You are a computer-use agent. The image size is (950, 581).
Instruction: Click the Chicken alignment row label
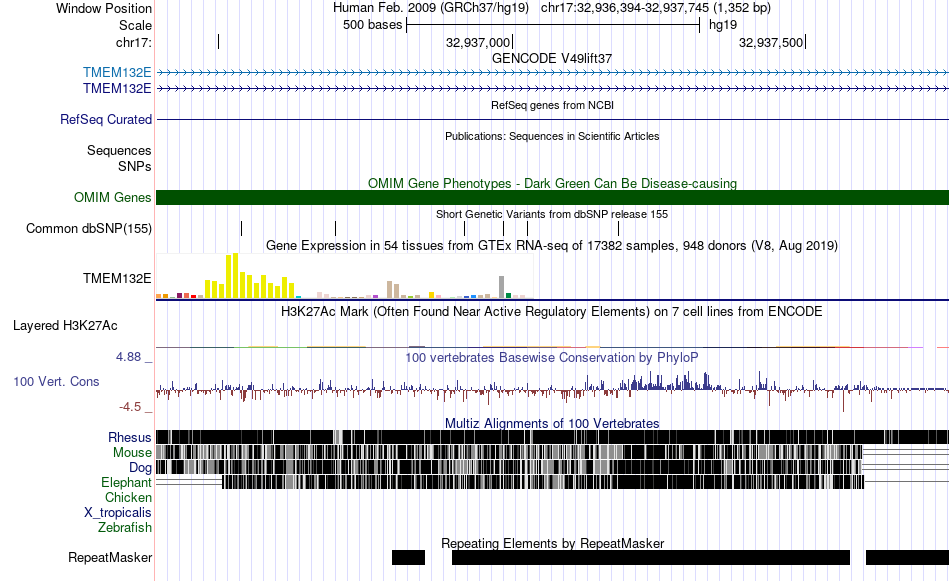click(x=128, y=497)
